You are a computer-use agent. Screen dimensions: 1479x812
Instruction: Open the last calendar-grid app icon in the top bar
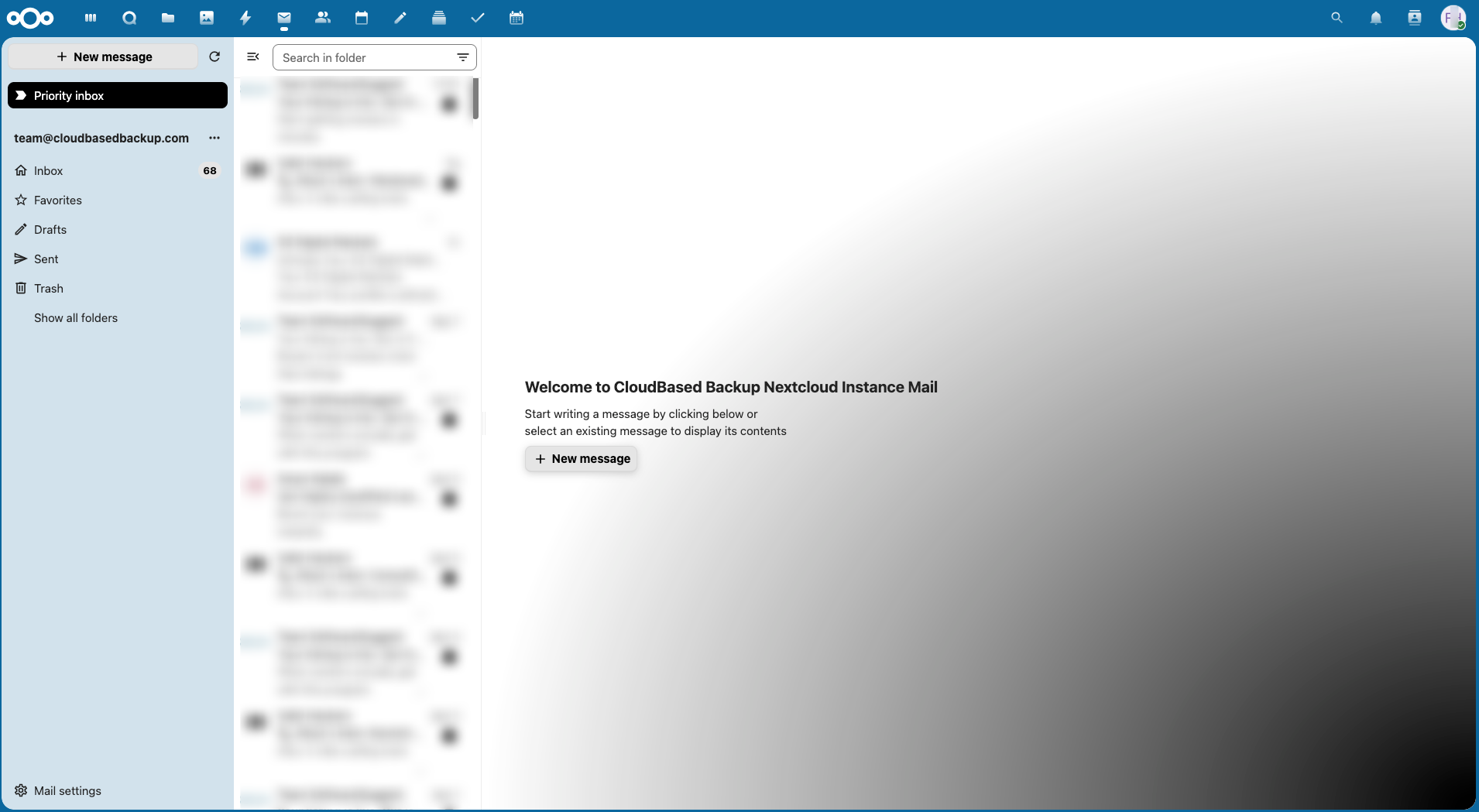pos(516,18)
